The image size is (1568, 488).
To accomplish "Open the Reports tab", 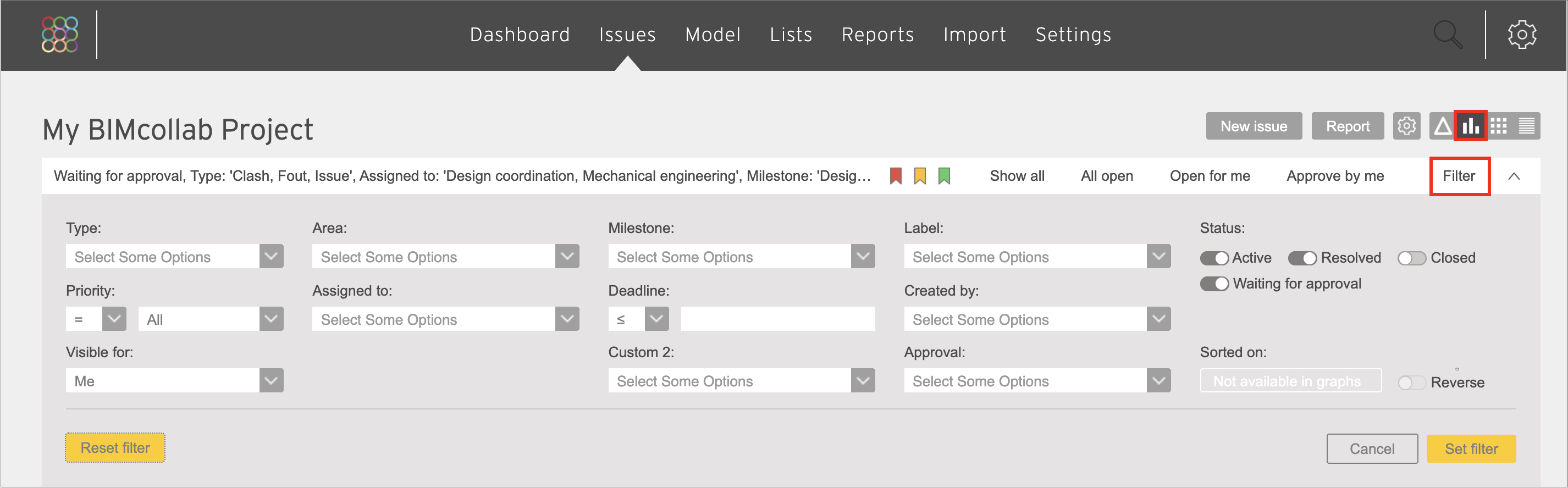I will coord(877,35).
